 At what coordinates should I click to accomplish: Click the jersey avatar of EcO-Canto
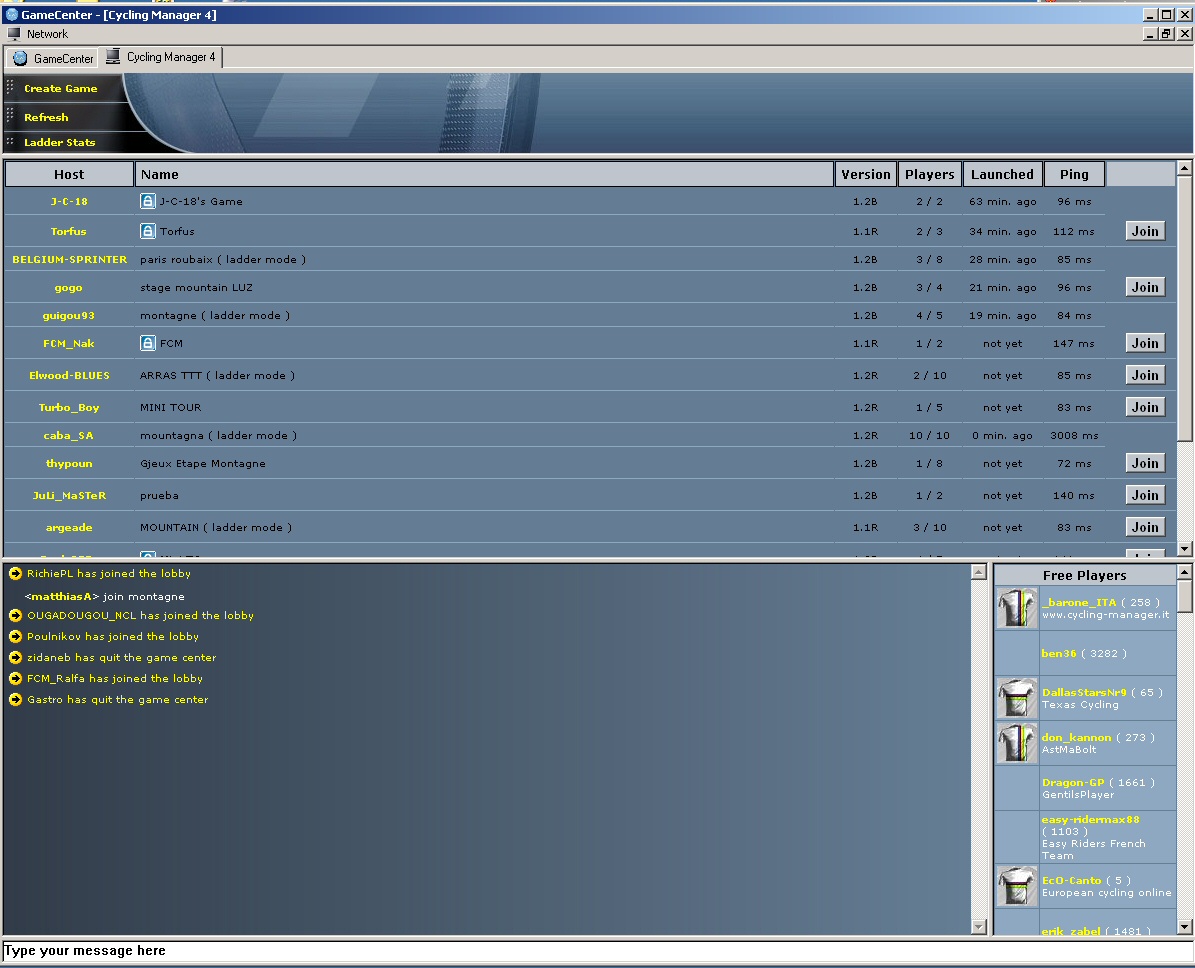(x=1017, y=886)
